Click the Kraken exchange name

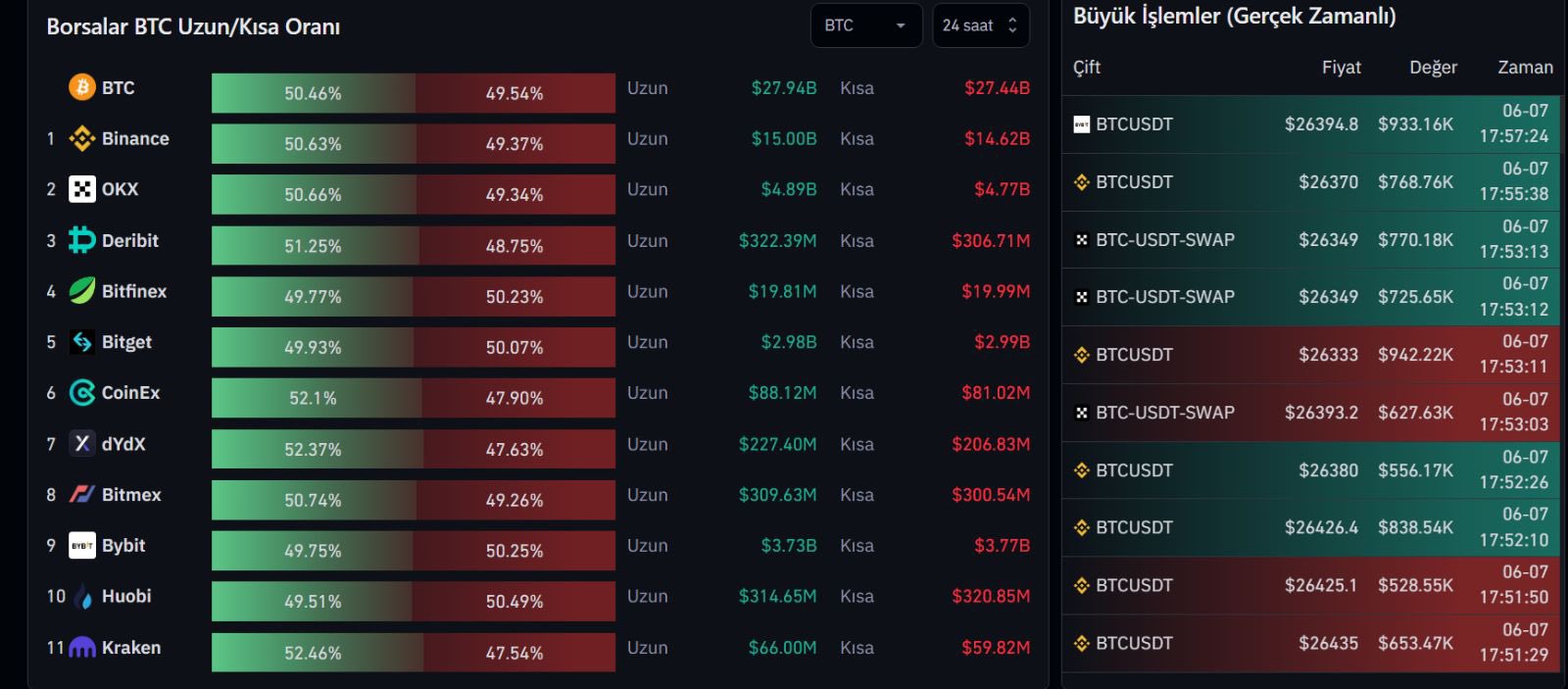coord(131,647)
